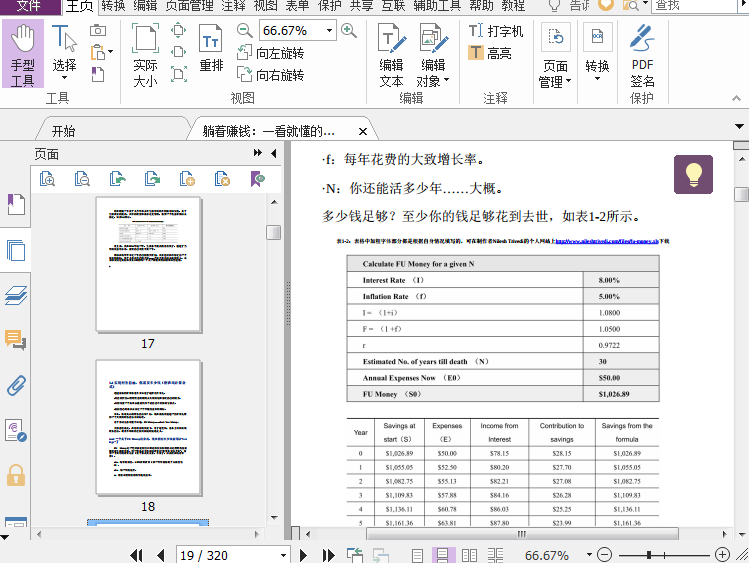This screenshot has height=563, width=749.
Task: Click the snapshot camera icon
Action: coord(98,30)
